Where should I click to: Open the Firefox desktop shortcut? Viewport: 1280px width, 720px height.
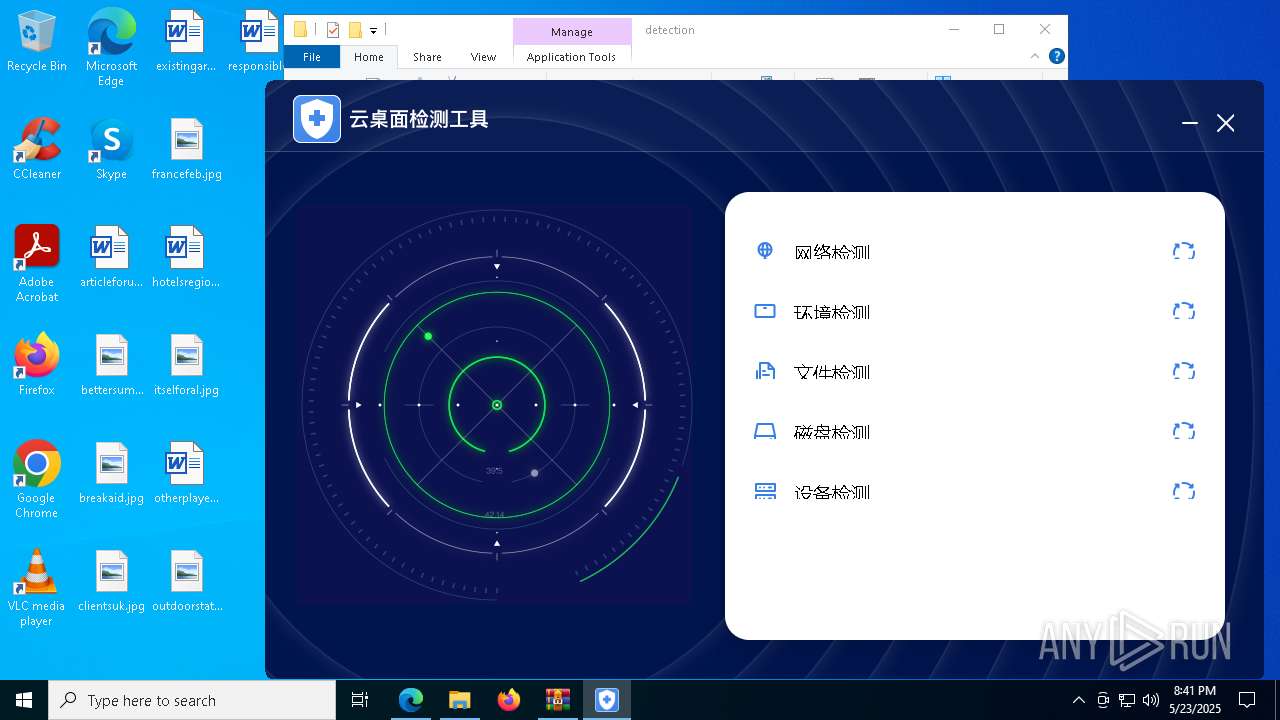(37, 364)
